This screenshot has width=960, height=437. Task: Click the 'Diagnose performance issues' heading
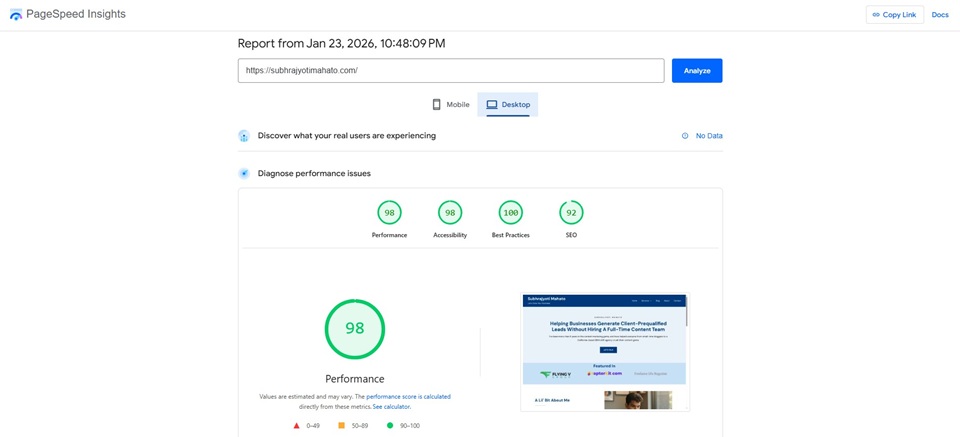click(314, 173)
